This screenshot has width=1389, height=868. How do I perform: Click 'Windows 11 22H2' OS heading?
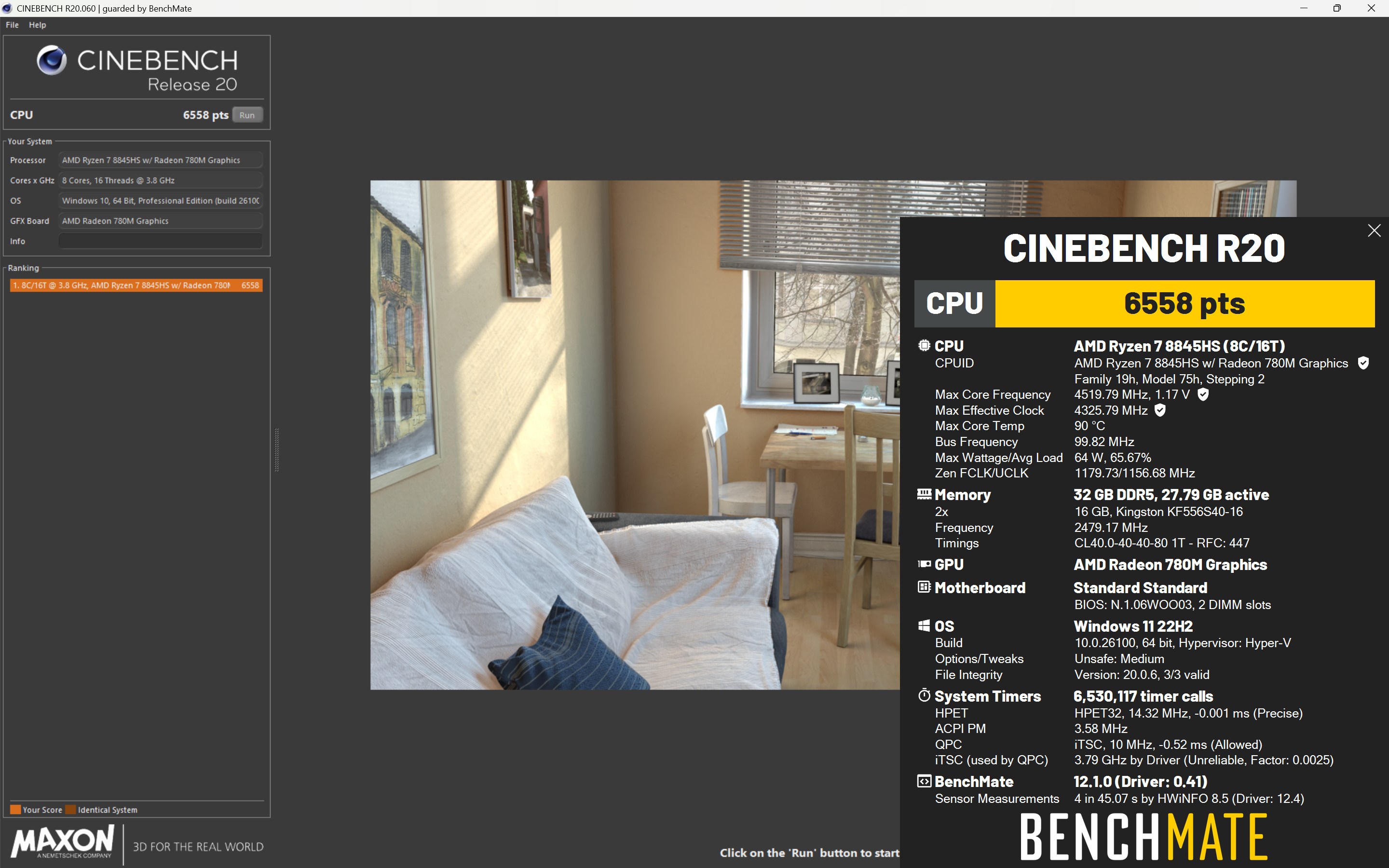click(1133, 626)
